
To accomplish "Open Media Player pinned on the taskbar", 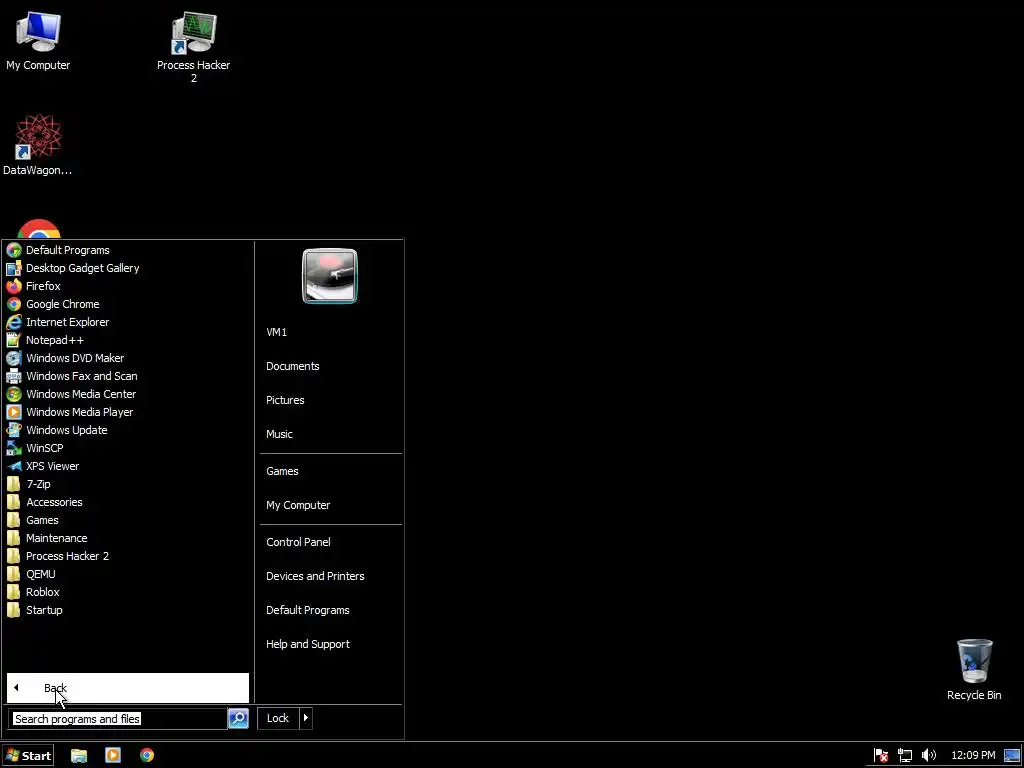I will coord(113,756).
